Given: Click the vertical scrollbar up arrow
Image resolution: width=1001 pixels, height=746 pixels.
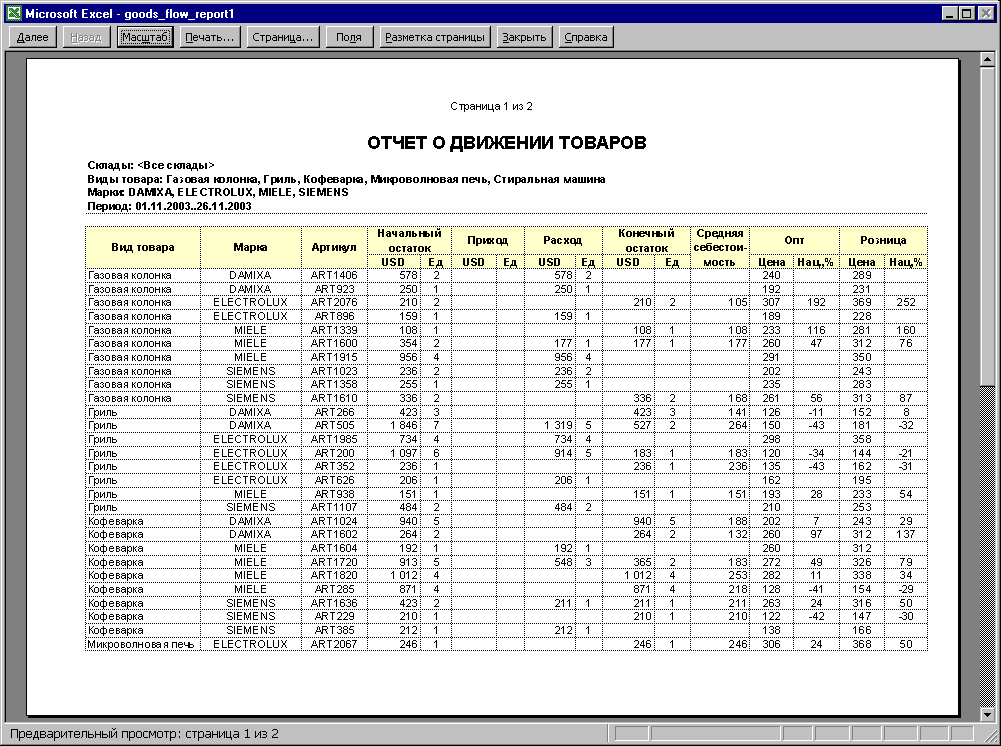Looking at the screenshot, I should pyautogui.click(x=987, y=60).
